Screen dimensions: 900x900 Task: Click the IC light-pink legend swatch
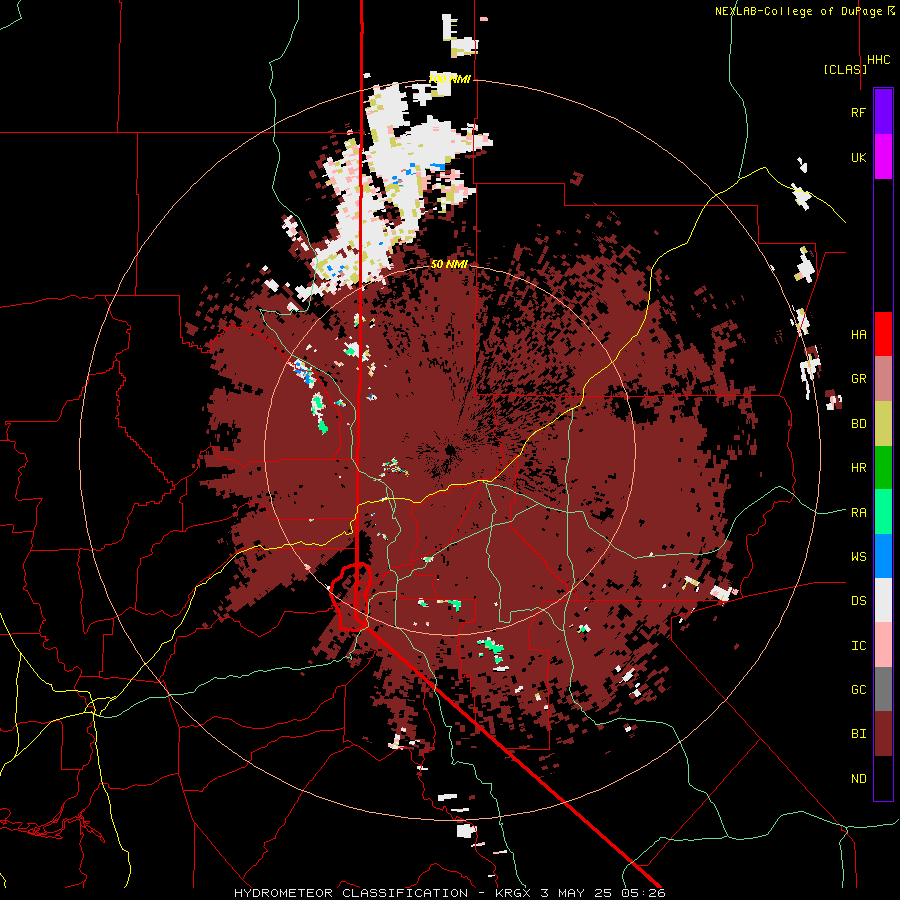click(883, 645)
